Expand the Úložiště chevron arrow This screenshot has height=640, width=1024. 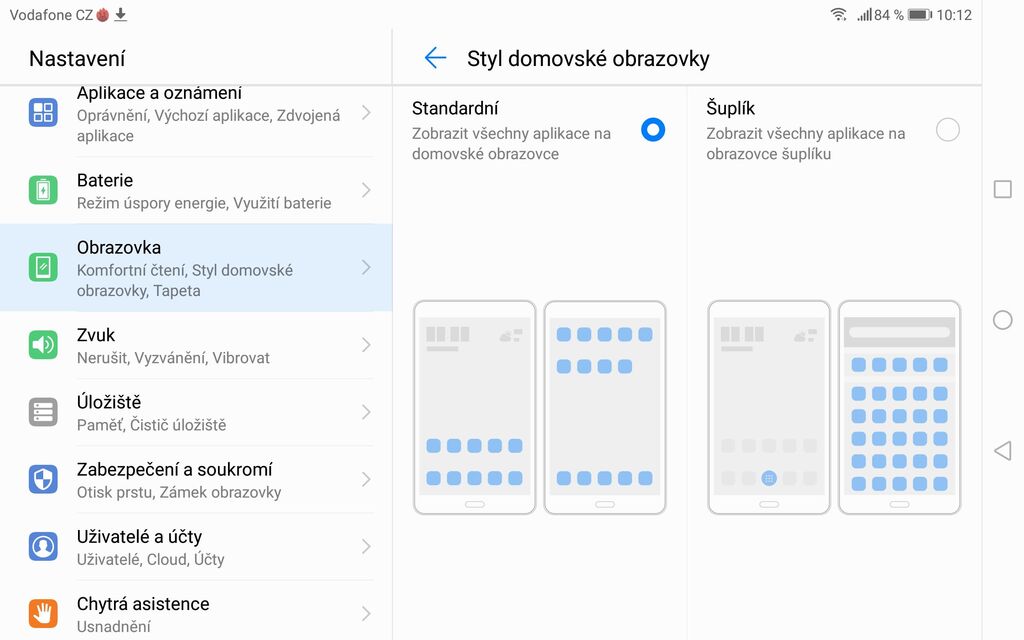(x=365, y=412)
